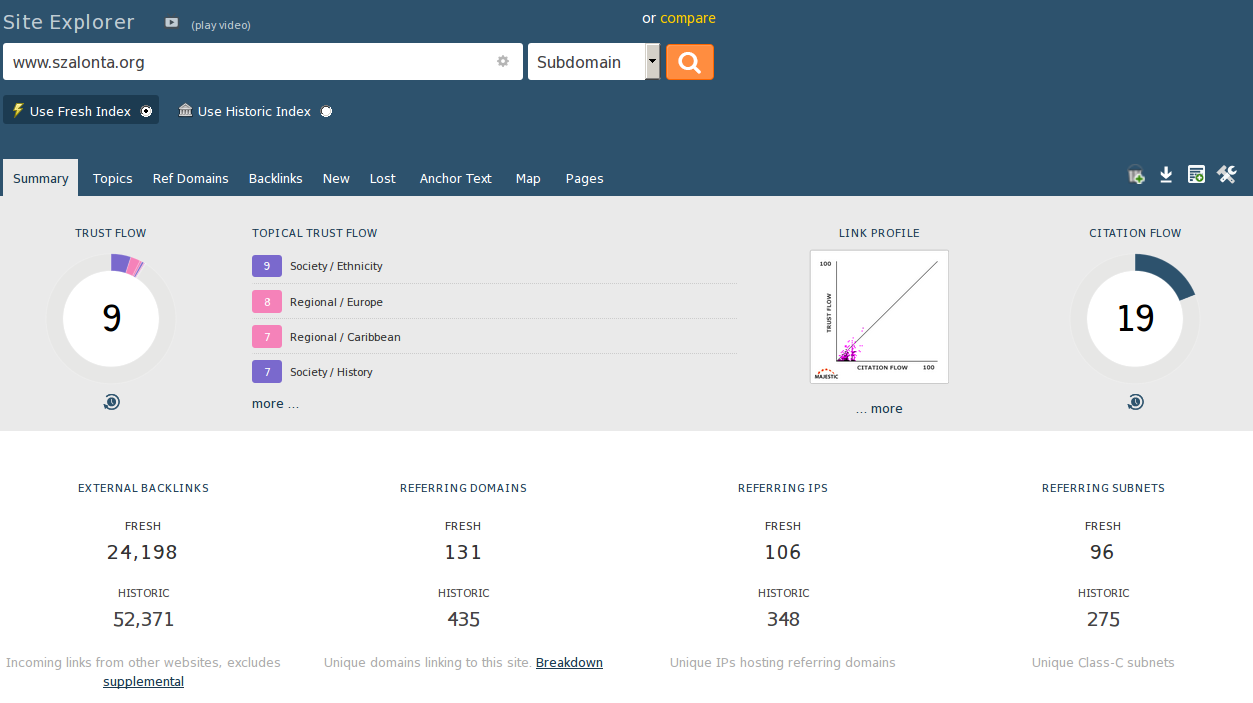The width and height of the screenshot is (1253, 703).
Task: Expand more under the Link Profile chart
Action: [879, 408]
